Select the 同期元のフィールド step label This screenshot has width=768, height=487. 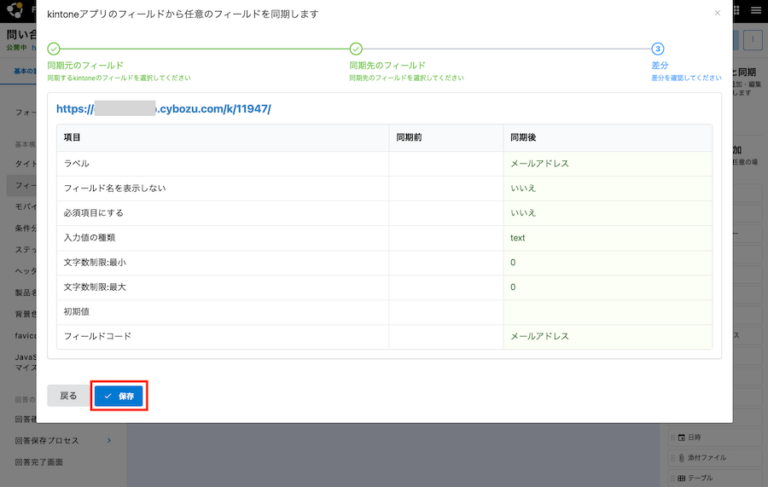pyautogui.click(x=85, y=65)
